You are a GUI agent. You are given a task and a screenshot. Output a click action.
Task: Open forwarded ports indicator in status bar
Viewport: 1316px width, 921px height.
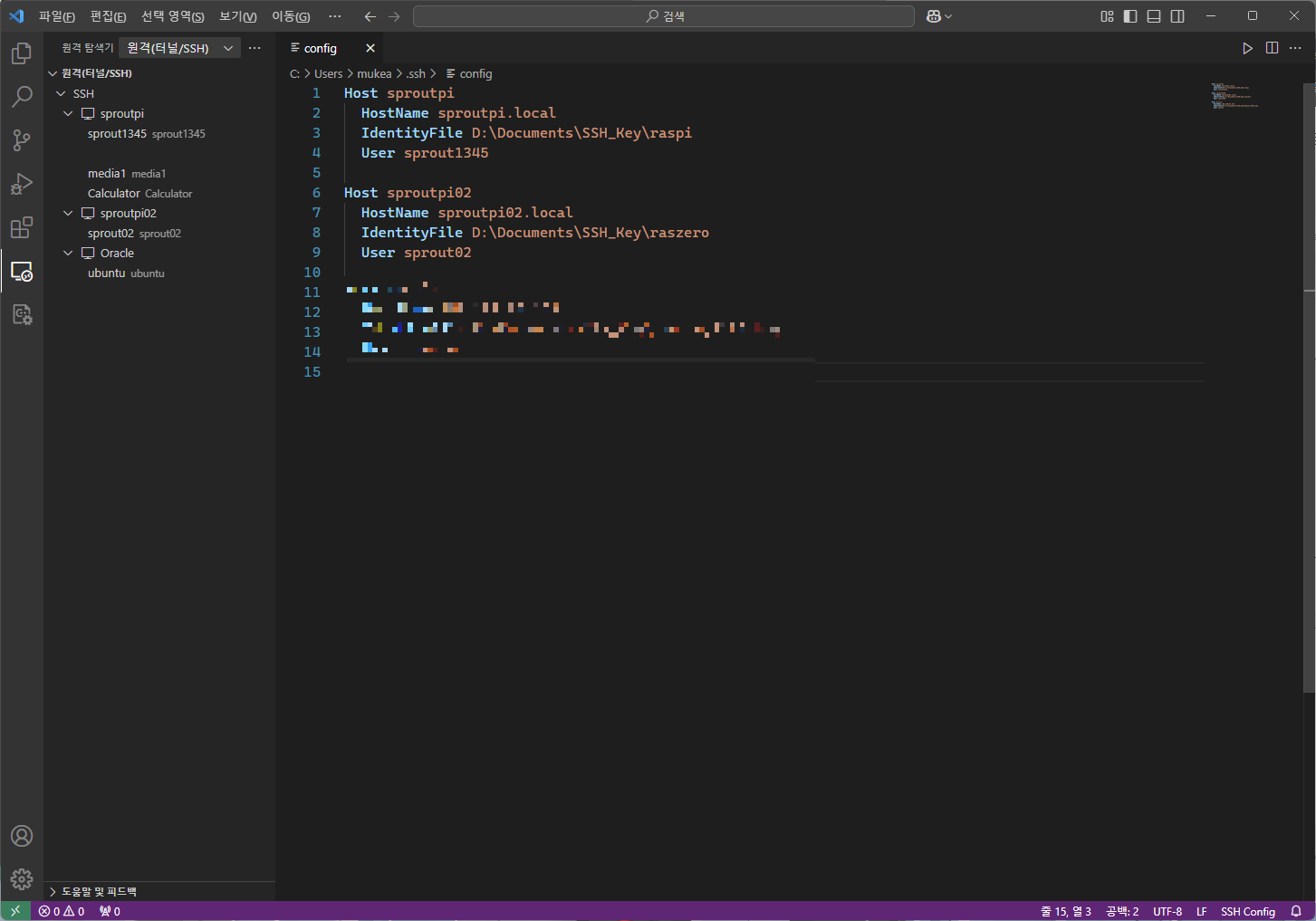click(110, 911)
